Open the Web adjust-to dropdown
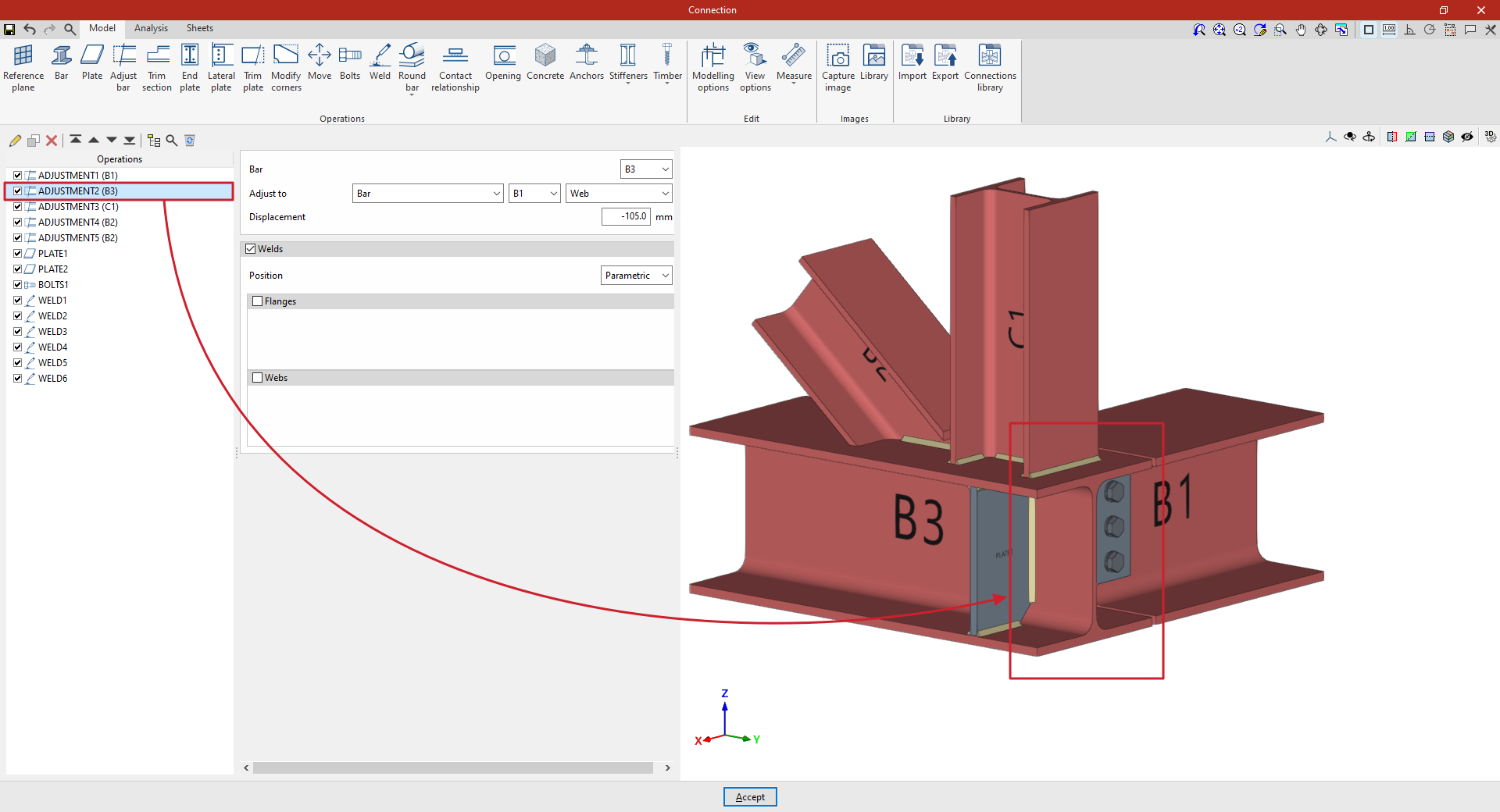The height and width of the screenshot is (812, 1500). tap(619, 194)
